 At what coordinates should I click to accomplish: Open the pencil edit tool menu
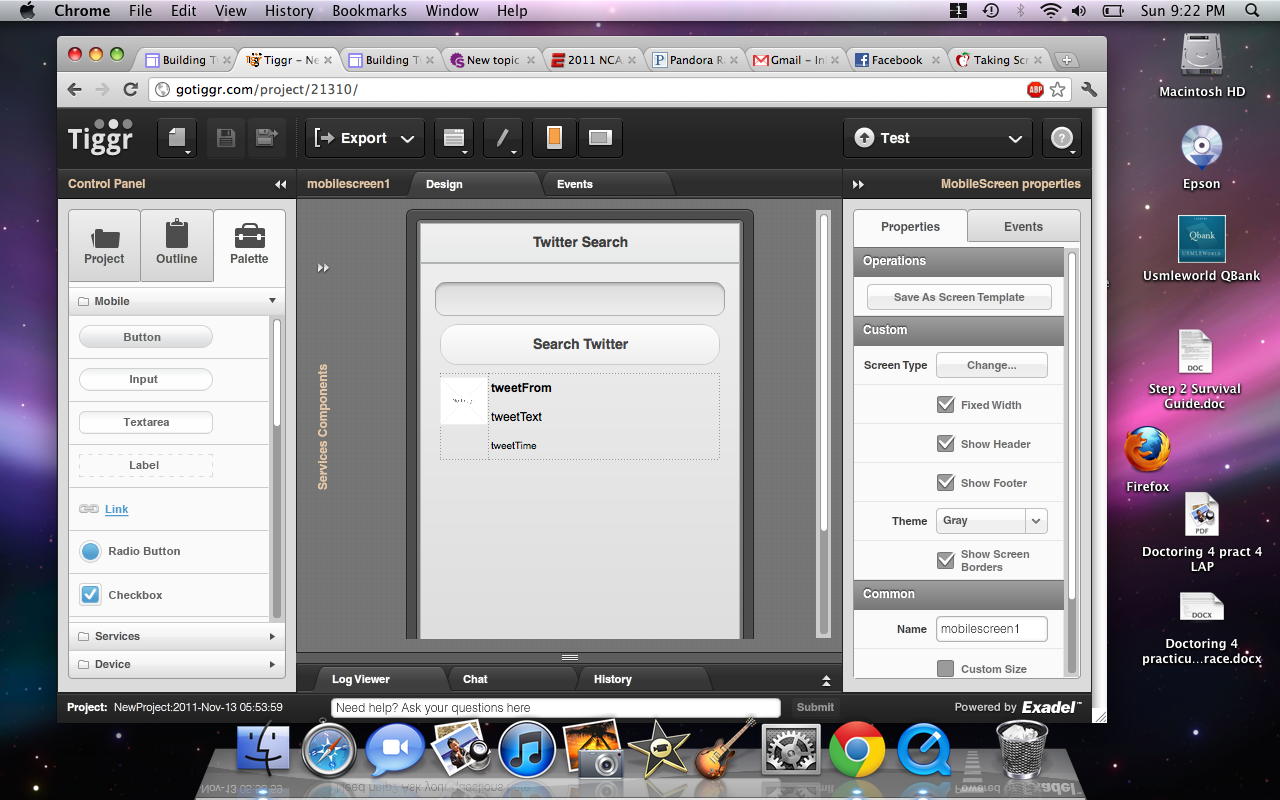click(503, 138)
